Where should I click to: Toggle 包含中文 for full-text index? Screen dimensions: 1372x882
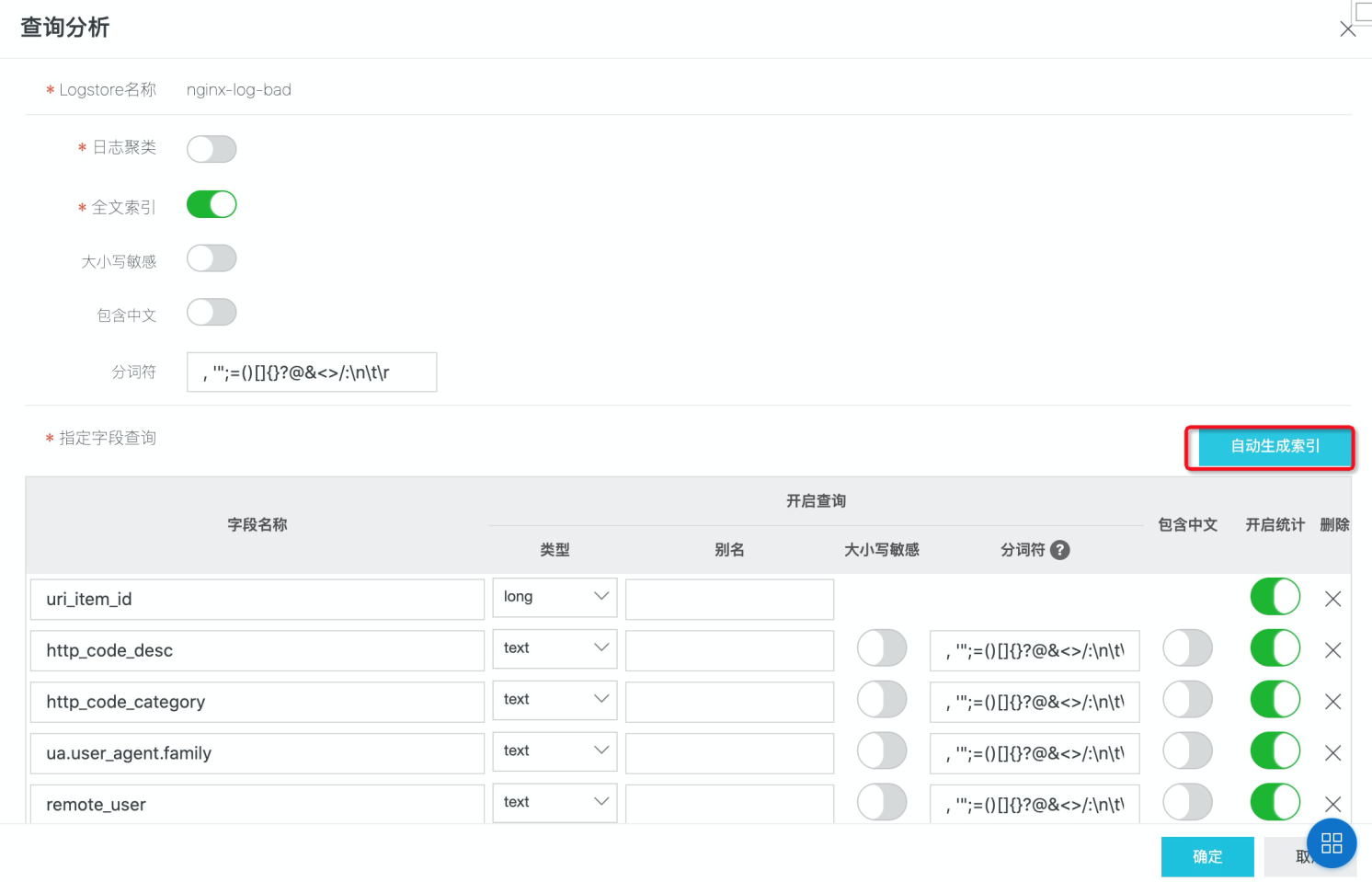[212, 313]
